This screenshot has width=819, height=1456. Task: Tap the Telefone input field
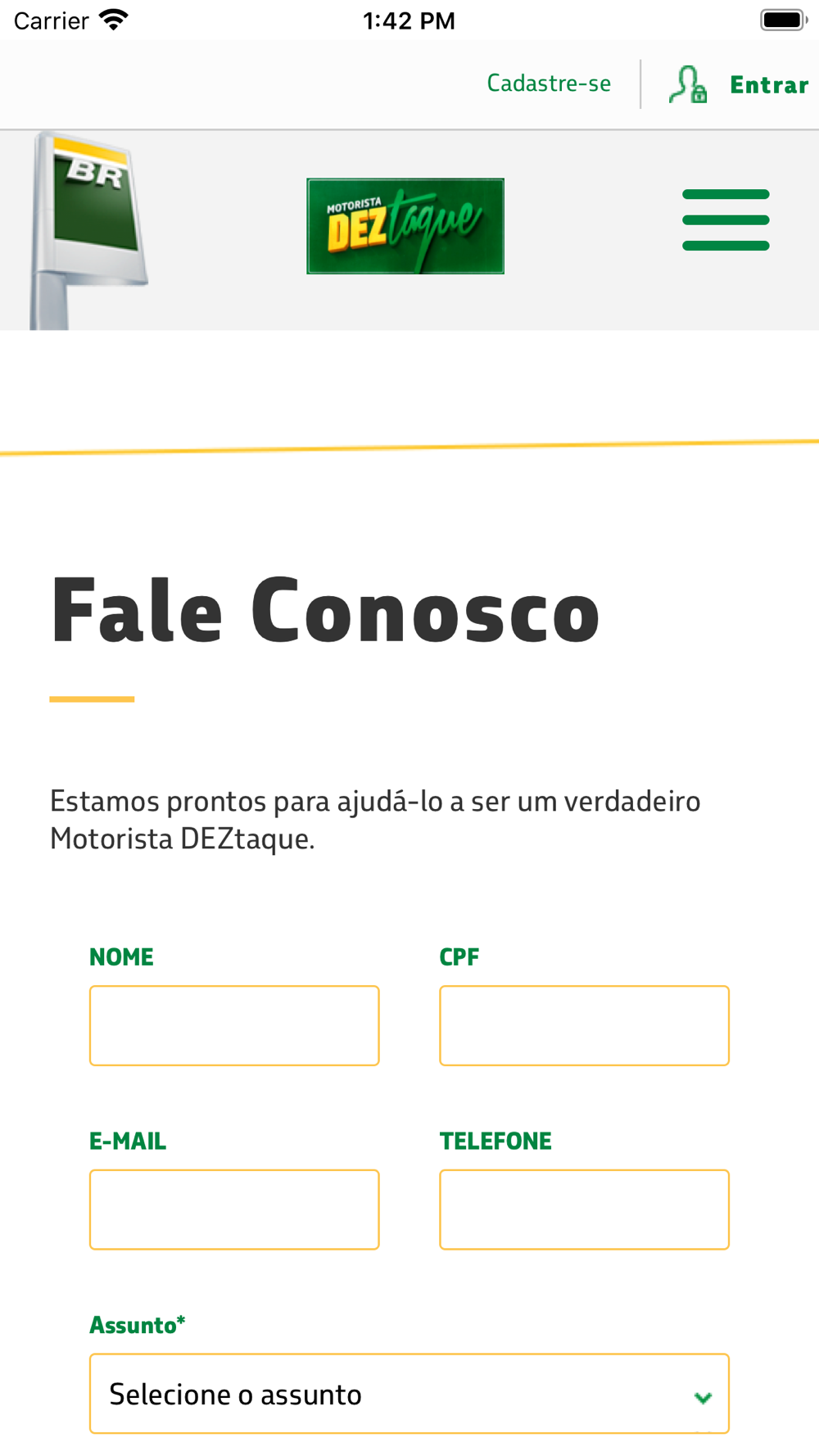click(584, 1210)
